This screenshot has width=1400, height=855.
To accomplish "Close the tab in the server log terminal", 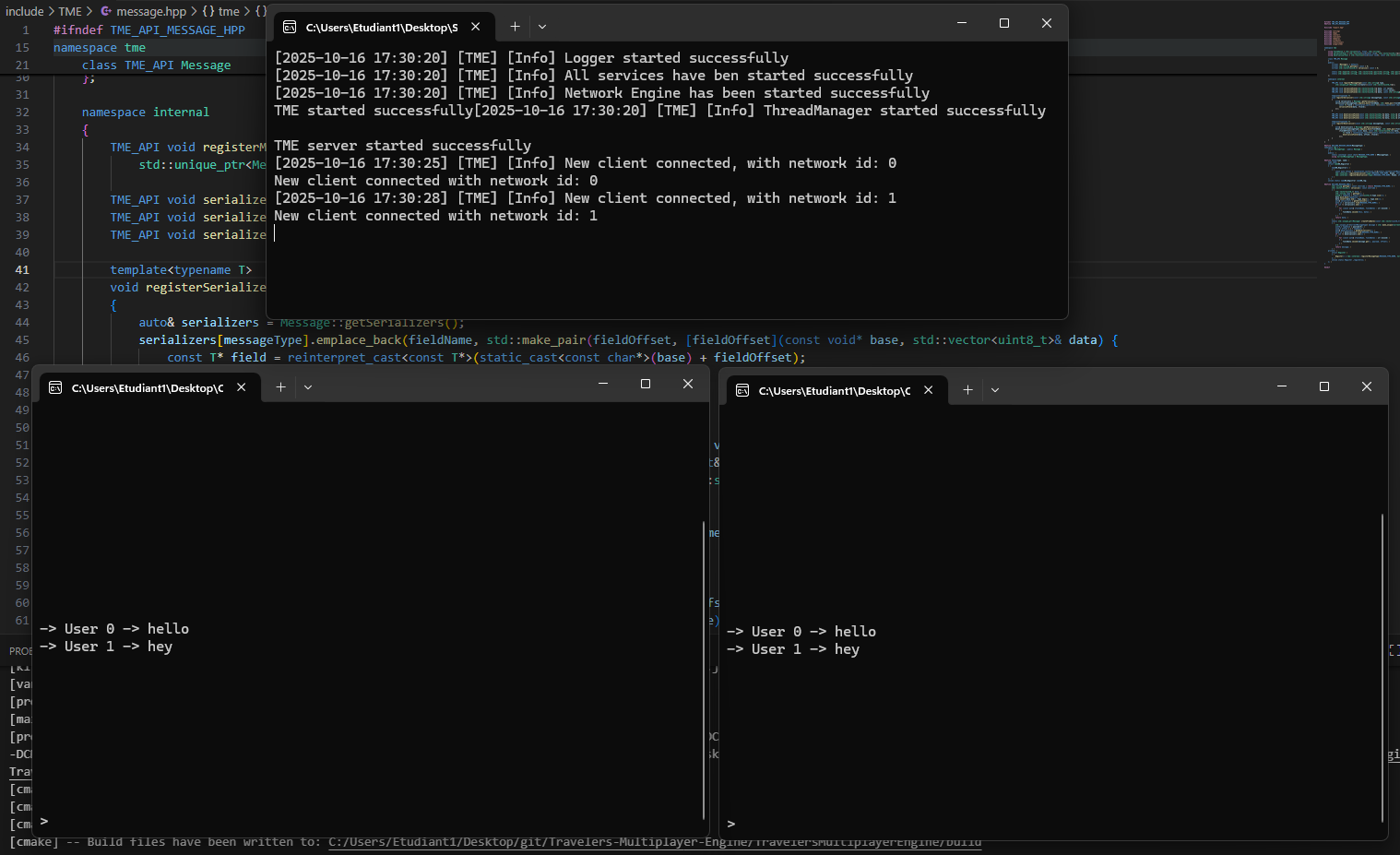I will (x=476, y=27).
